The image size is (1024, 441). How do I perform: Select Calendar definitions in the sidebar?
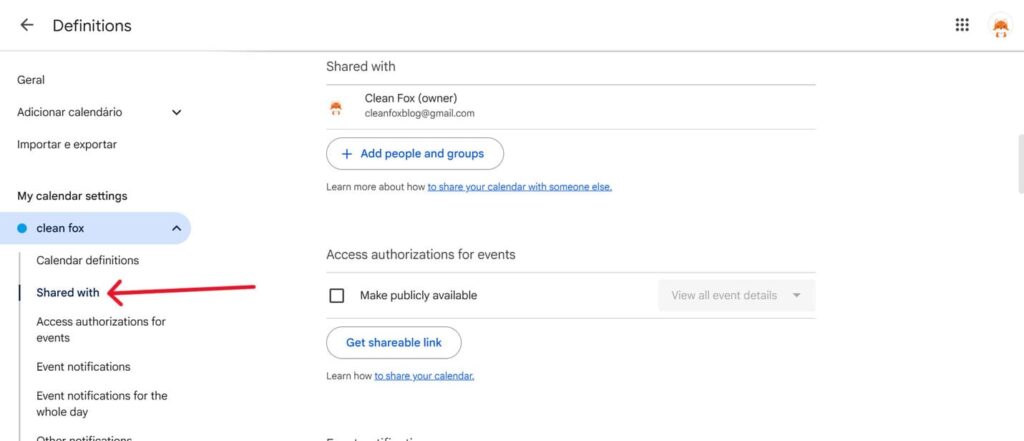pos(88,260)
